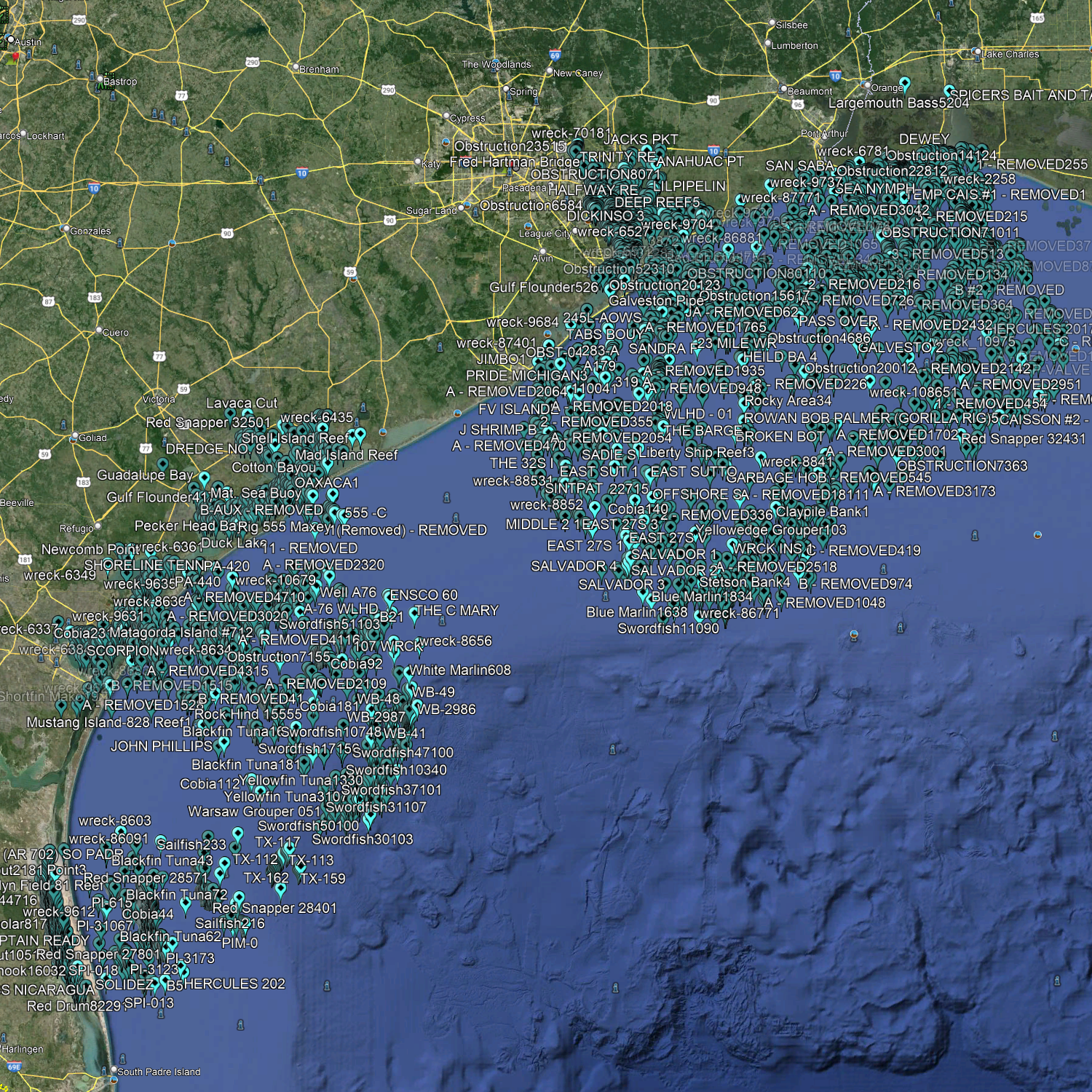Click the Gonzales city marker dot
Image resolution: width=1092 pixels, height=1092 pixels.
[x=66, y=230]
